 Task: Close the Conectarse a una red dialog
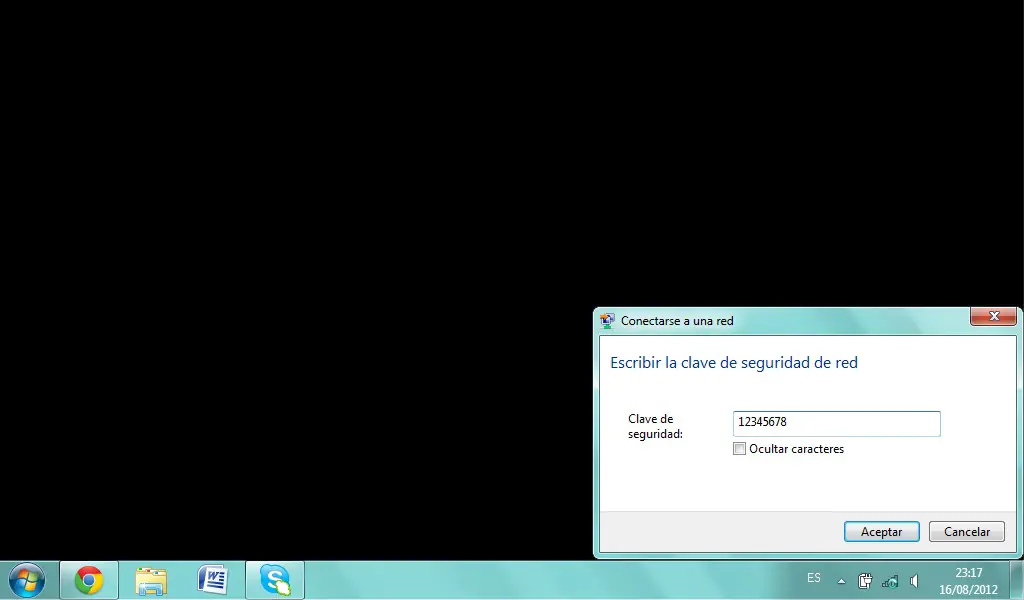(993, 316)
